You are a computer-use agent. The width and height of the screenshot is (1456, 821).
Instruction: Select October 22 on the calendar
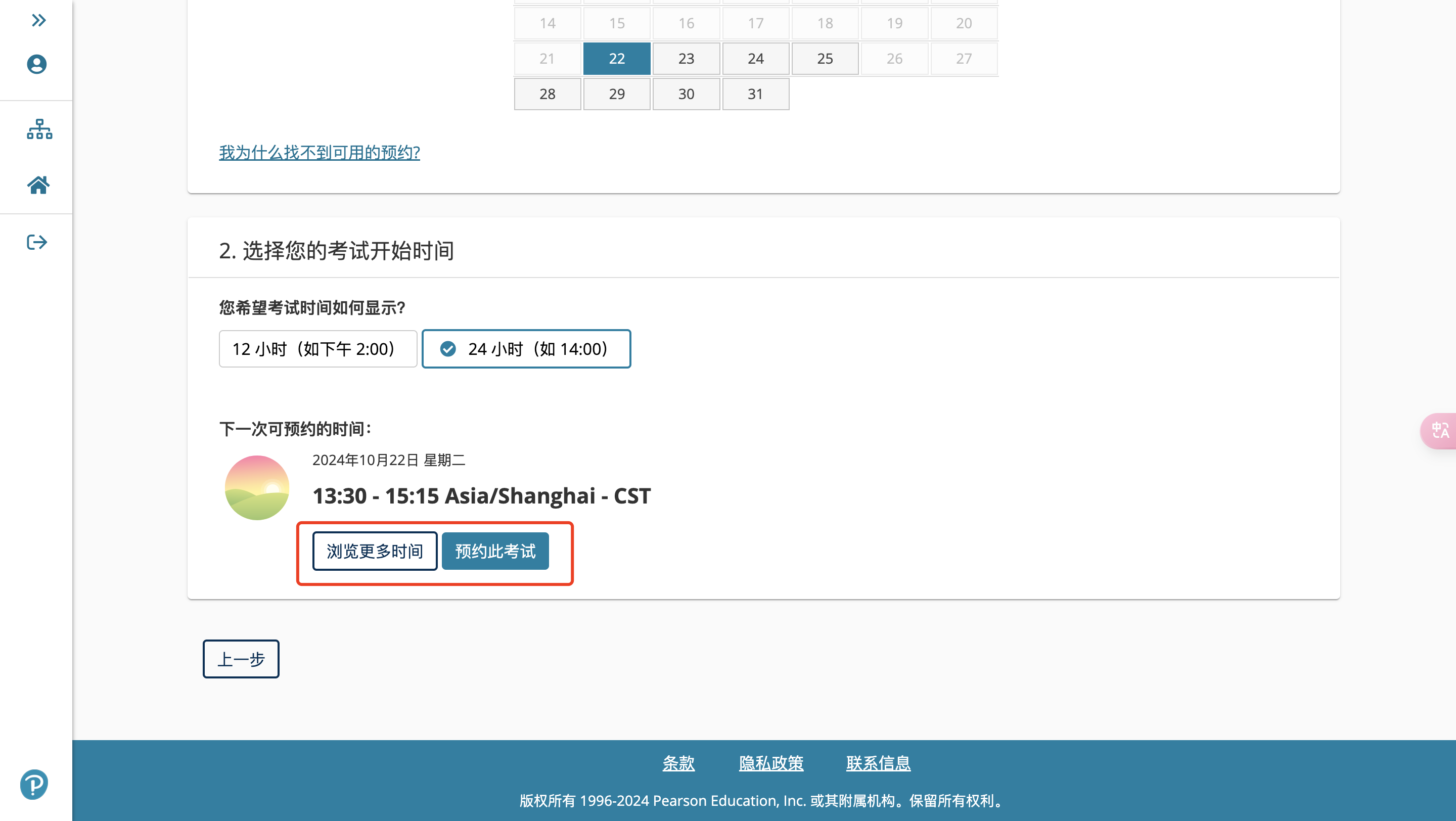pyautogui.click(x=617, y=59)
